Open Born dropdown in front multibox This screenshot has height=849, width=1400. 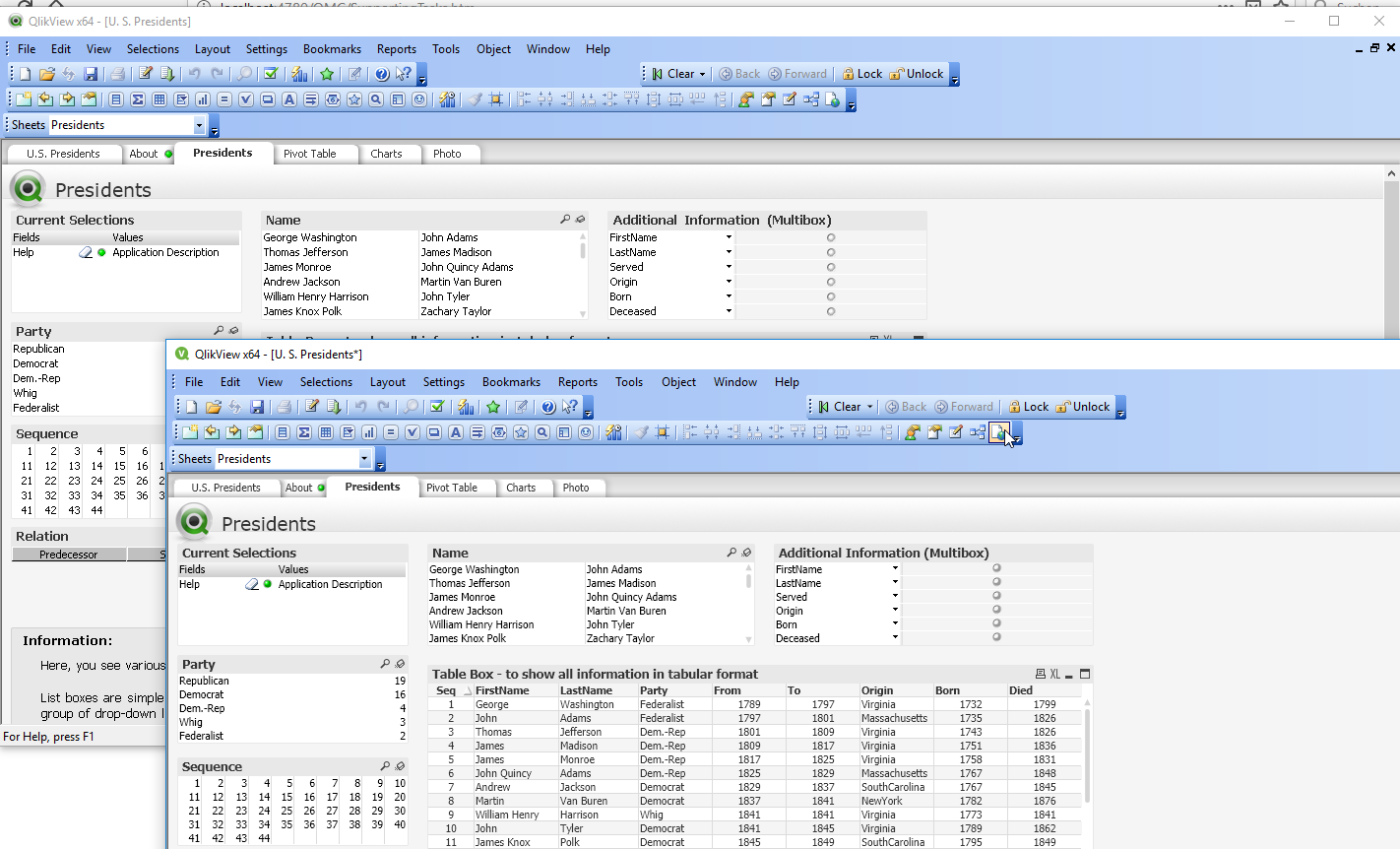click(895, 623)
